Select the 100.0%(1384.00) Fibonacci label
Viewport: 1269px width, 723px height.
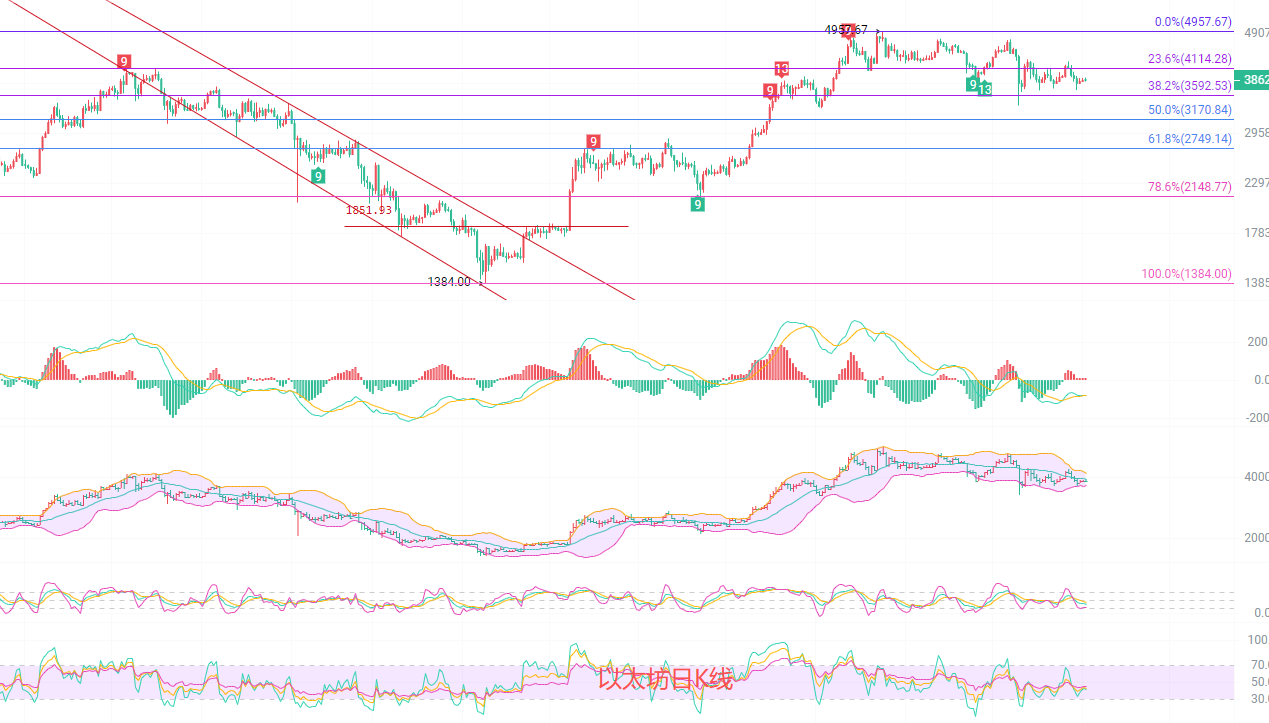click(1187, 274)
